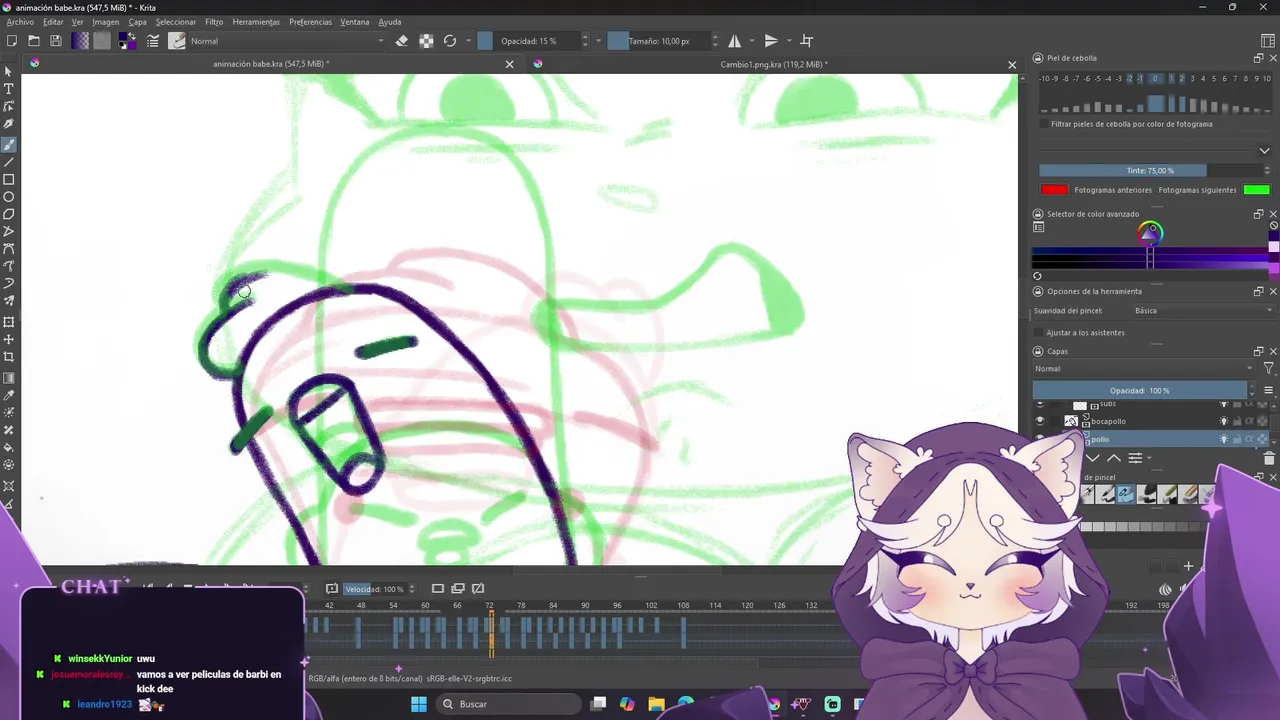Switch to animación babe.kra document tab
The height and width of the screenshot is (720, 1280).
[270, 65]
